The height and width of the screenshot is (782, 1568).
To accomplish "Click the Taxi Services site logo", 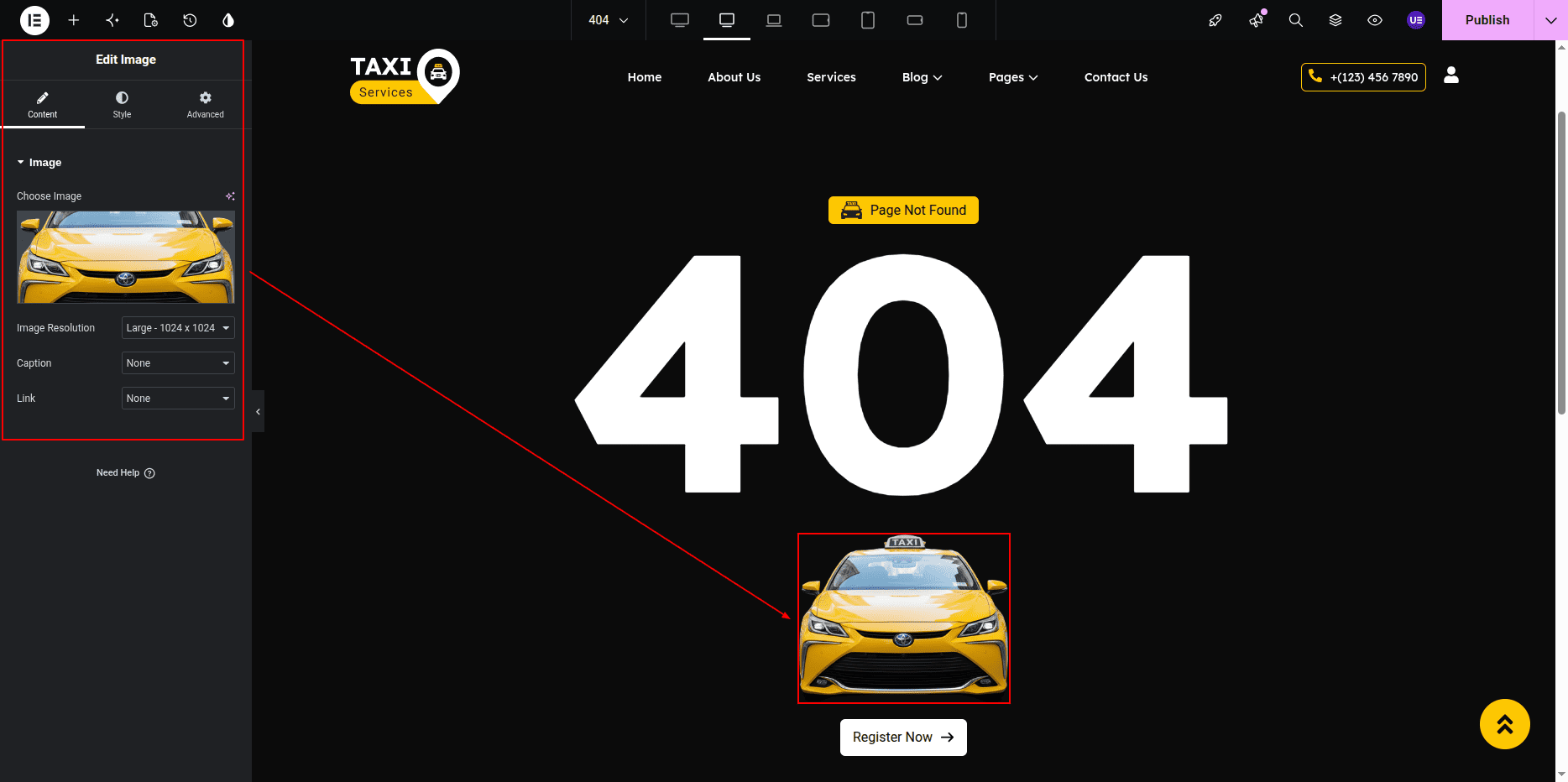I will (404, 77).
